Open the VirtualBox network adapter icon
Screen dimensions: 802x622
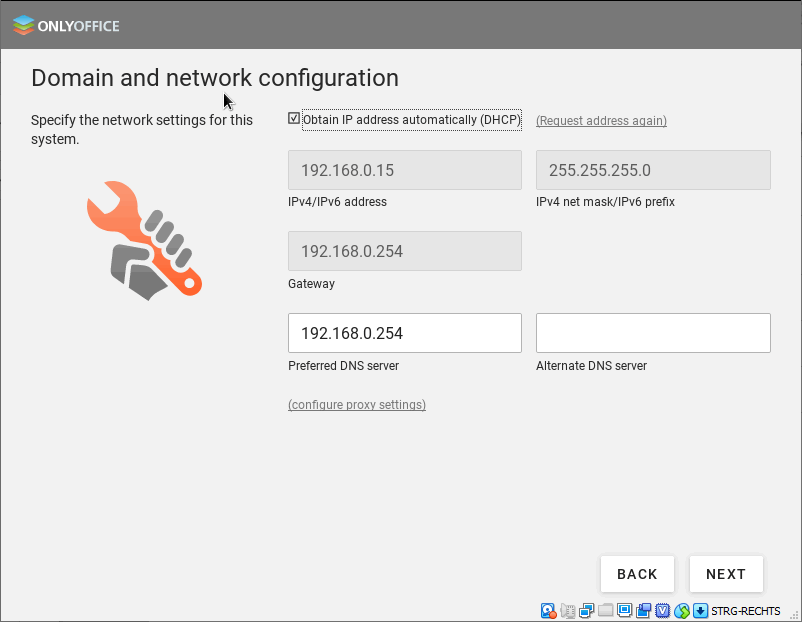[x=587, y=611]
